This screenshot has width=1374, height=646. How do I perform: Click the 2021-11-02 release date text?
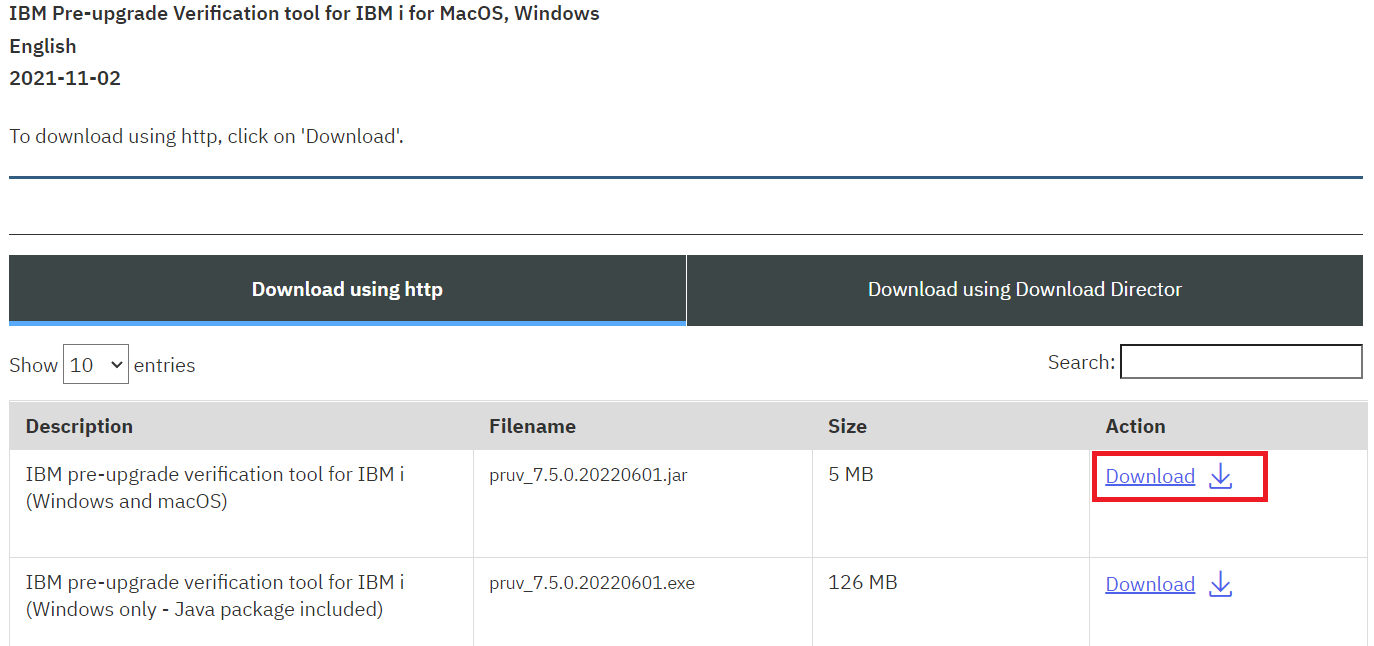point(65,78)
